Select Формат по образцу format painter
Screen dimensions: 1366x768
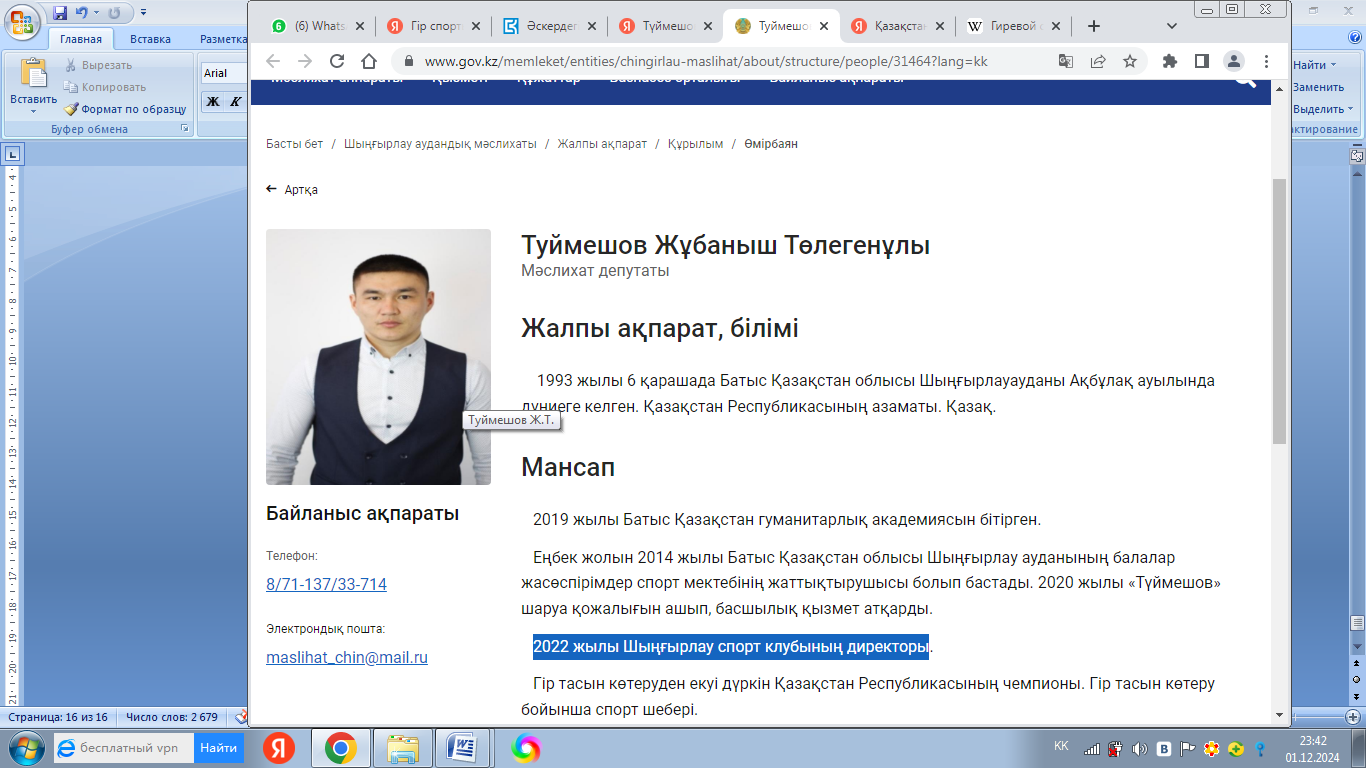125,109
